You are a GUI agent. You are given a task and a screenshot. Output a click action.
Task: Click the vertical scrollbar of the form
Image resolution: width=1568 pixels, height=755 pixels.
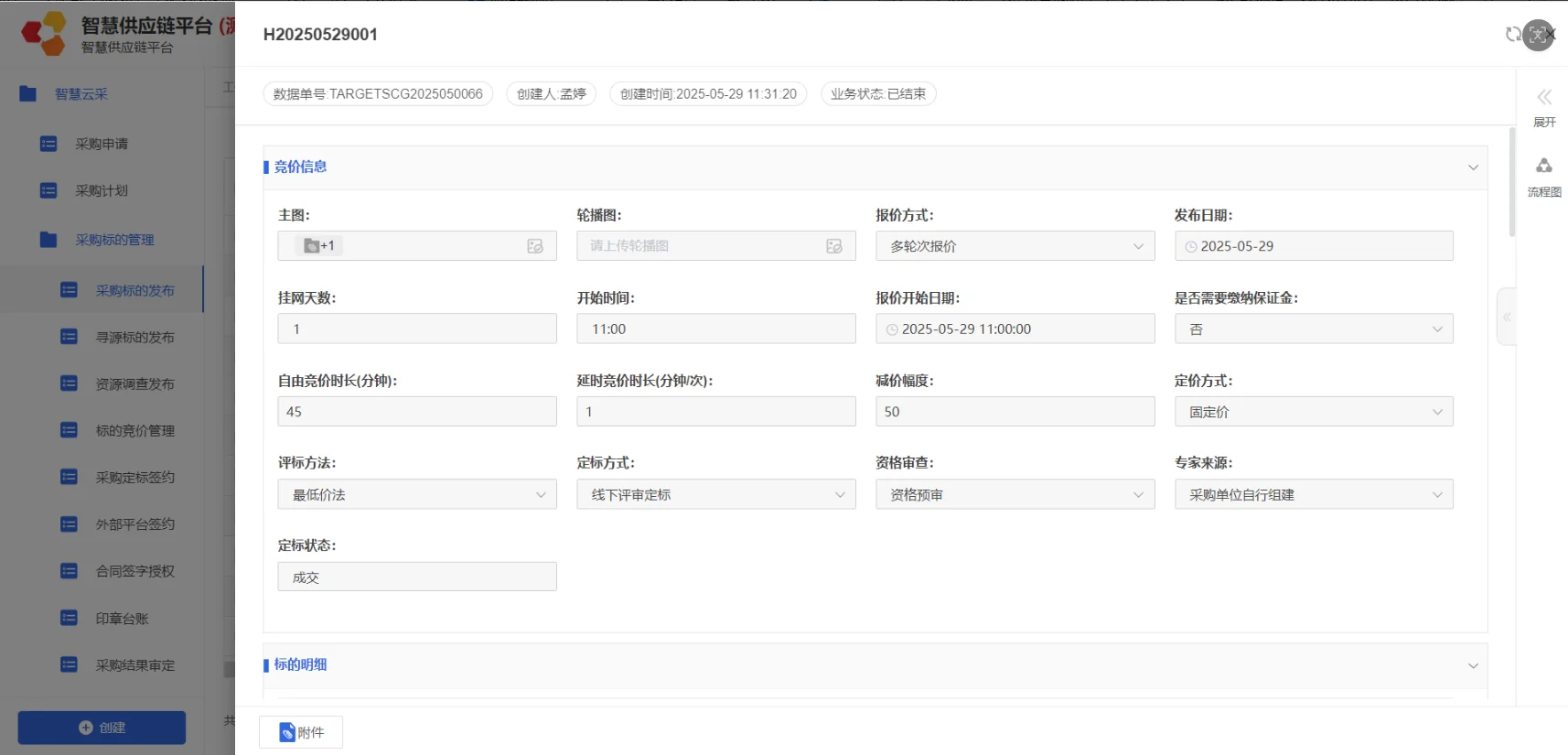coord(1512,183)
